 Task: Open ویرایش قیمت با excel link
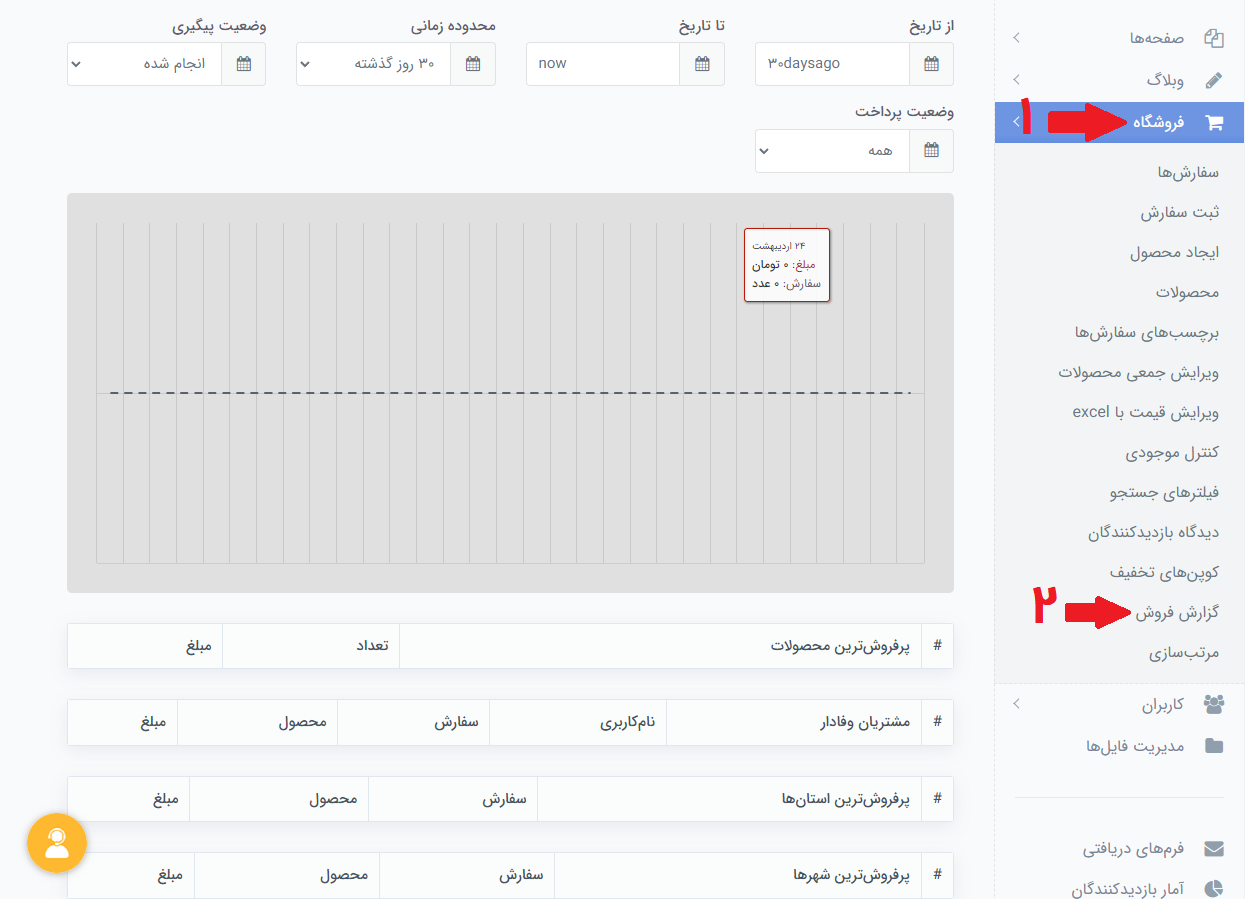point(1145,412)
